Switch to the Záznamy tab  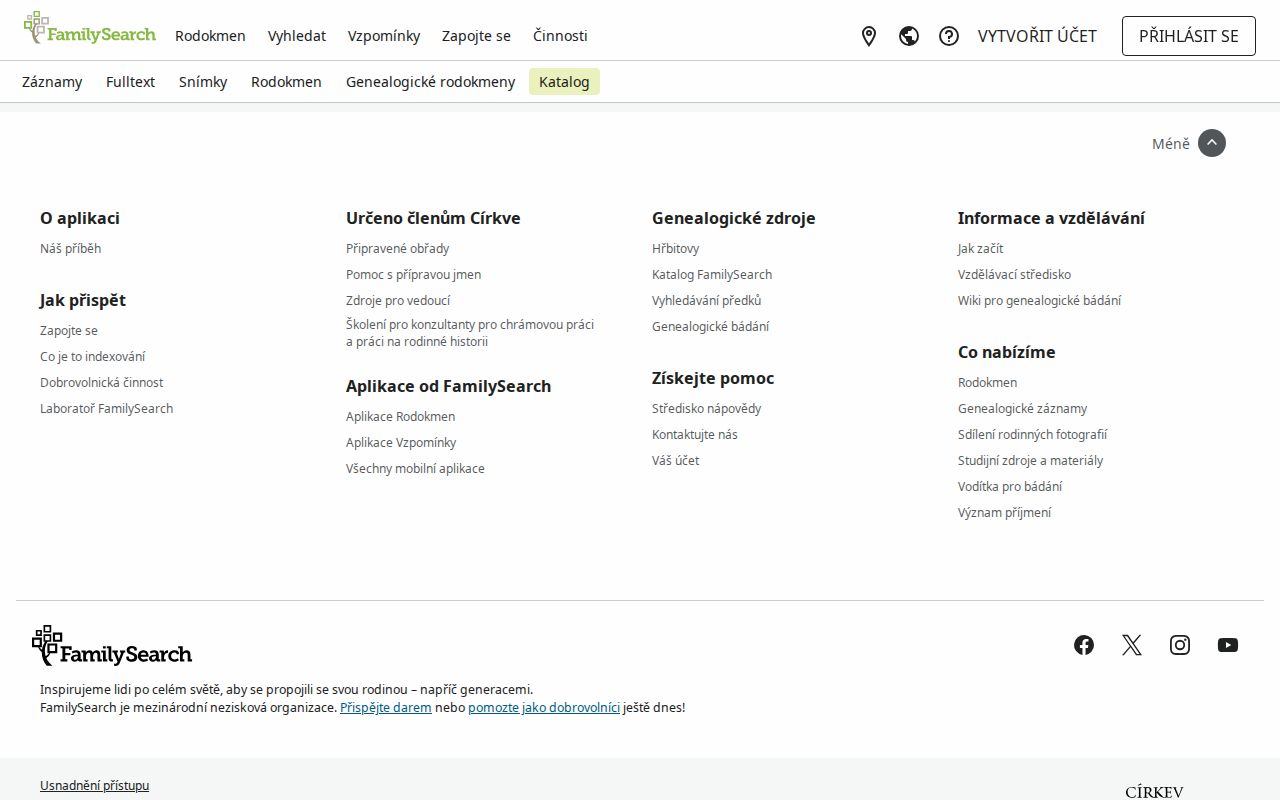(52, 82)
